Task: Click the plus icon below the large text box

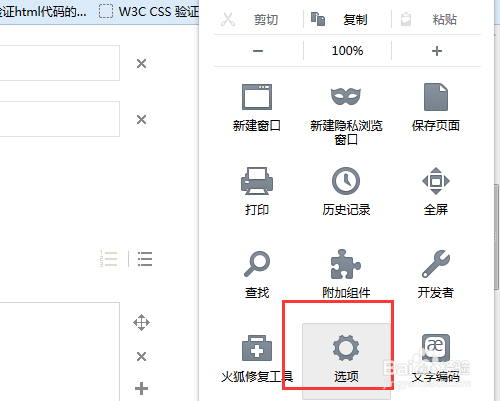Action: [x=141, y=389]
